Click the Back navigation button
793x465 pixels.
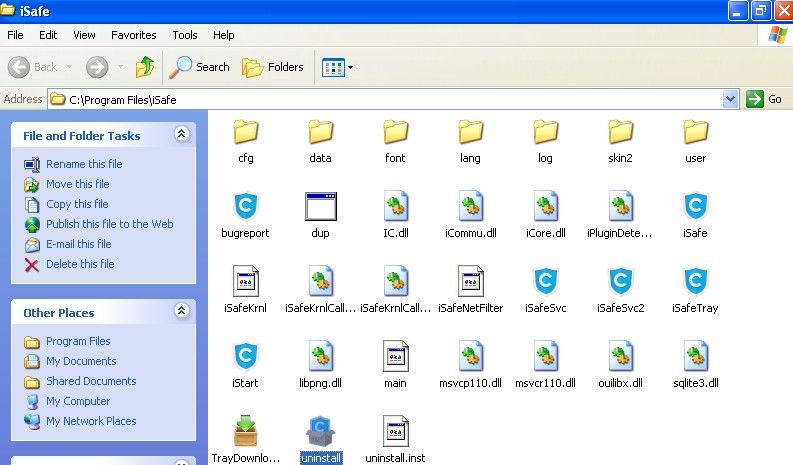[x=33, y=67]
